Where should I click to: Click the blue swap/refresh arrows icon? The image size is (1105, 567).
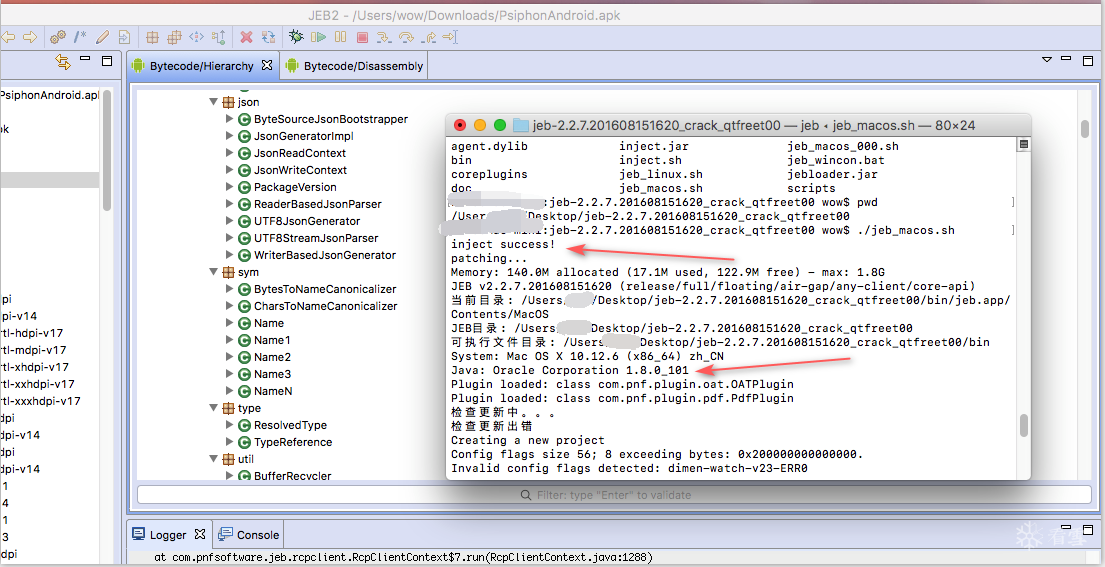tap(268, 37)
